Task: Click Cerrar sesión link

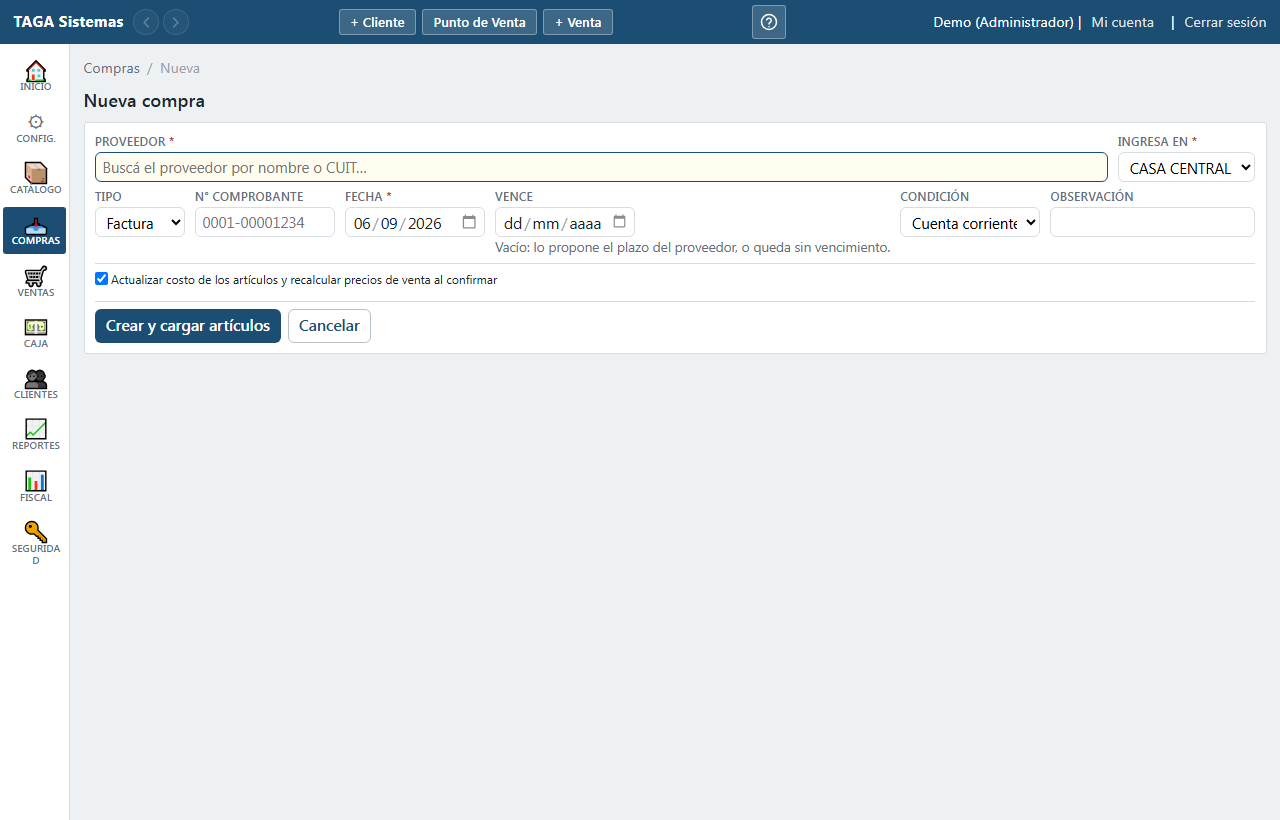Action: (1225, 22)
